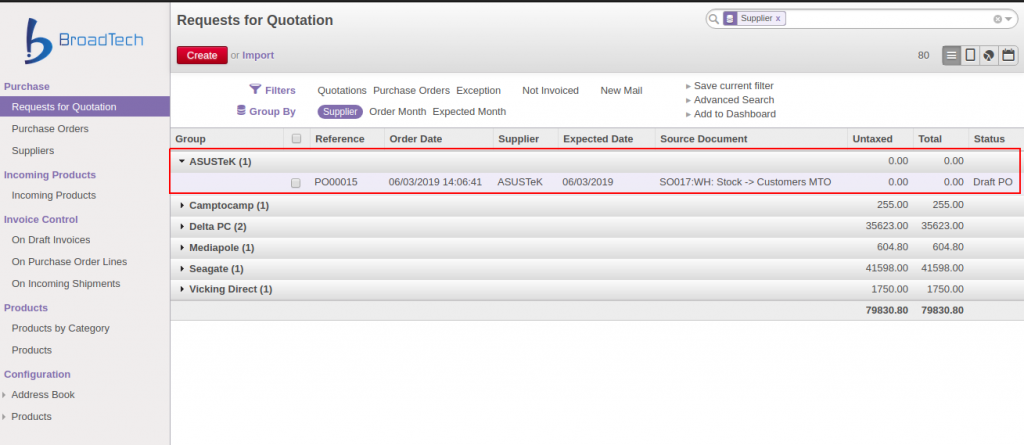Click the search magnifier icon
This screenshot has height=445, width=1024.
pos(714,19)
